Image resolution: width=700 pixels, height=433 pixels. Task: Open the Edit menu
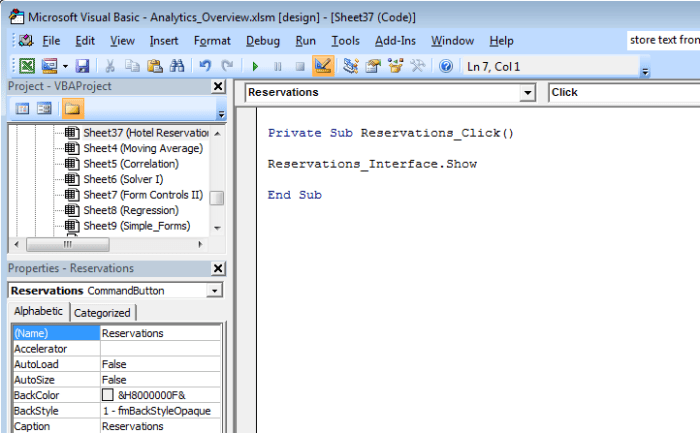tap(85, 41)
